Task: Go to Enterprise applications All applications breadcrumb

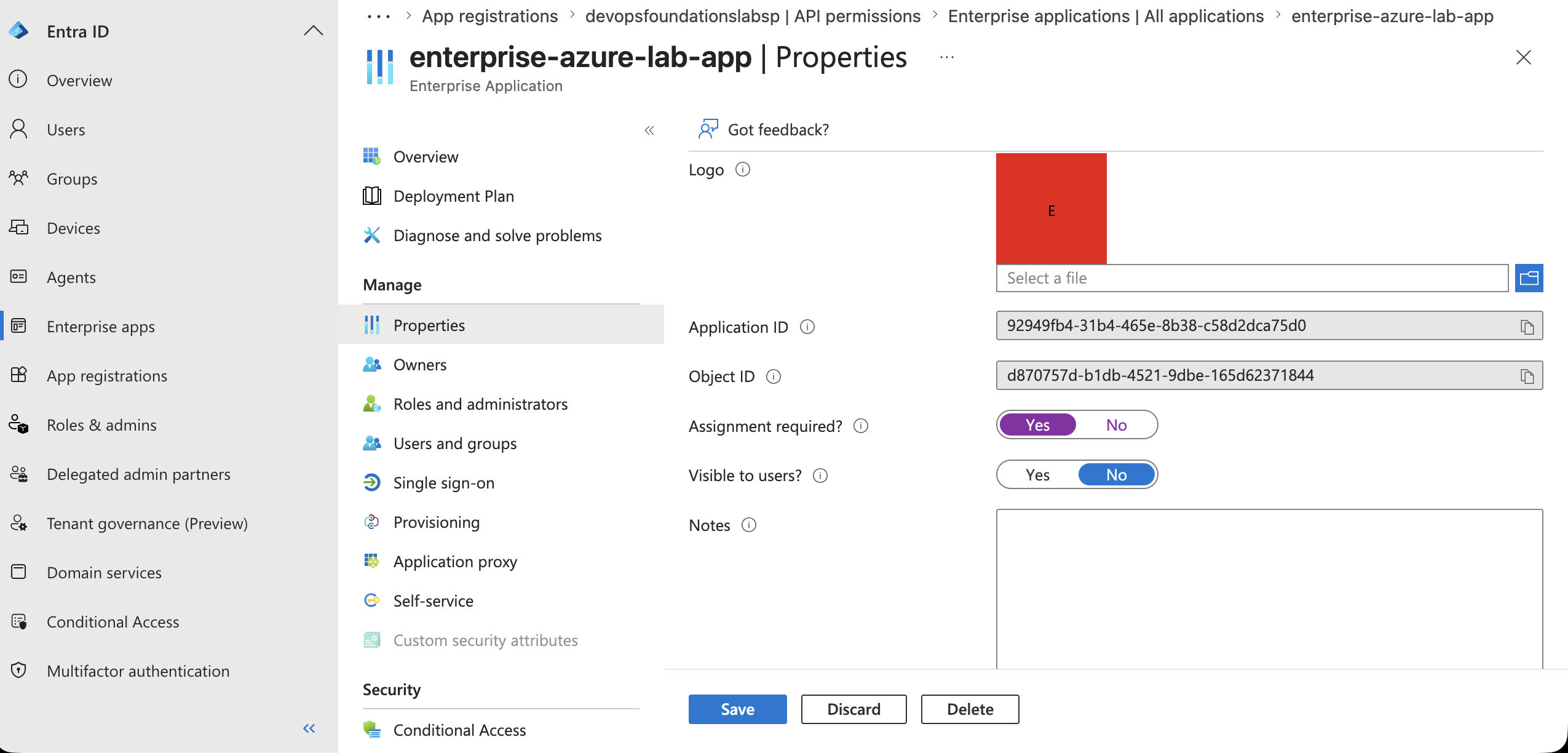Action: [1106, 17]
